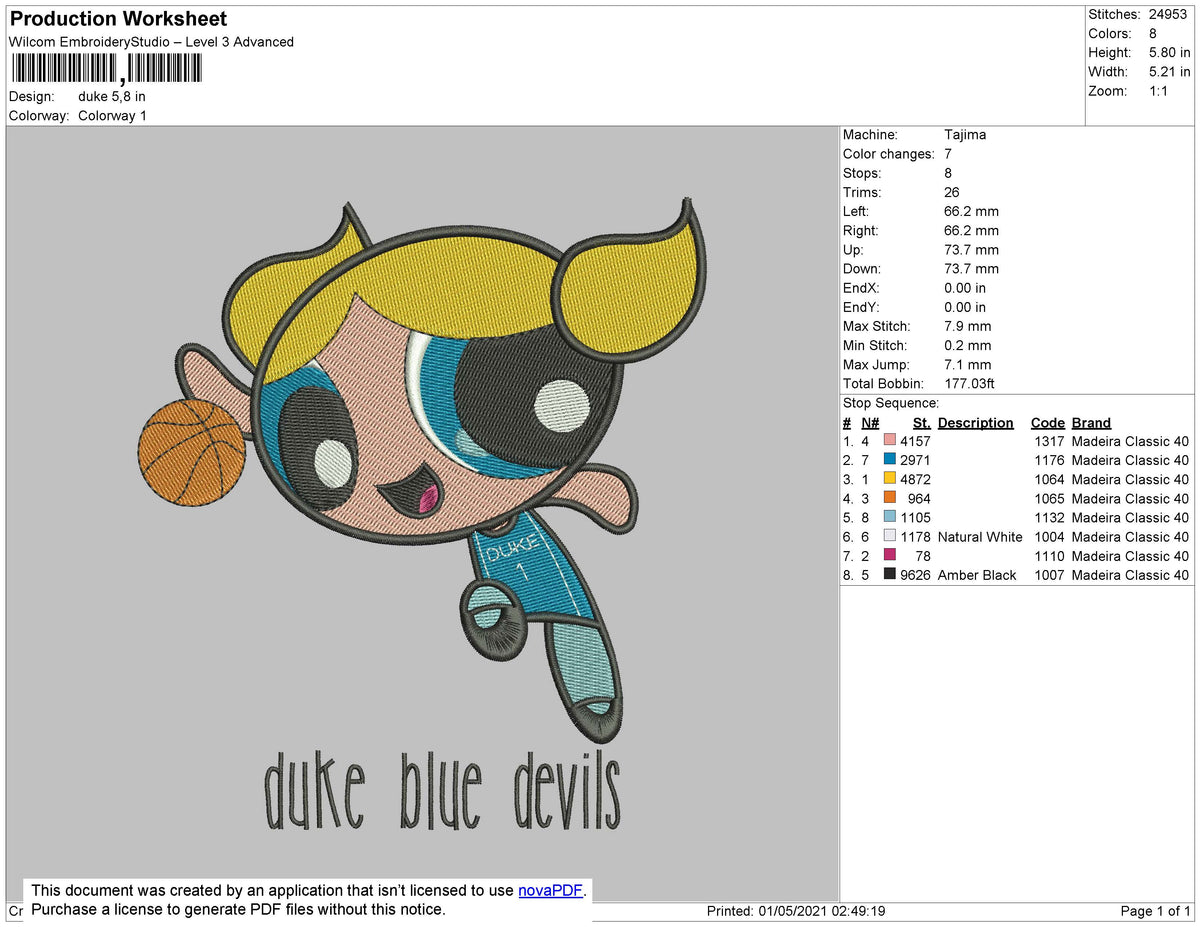Click the pink thread swatch 1317
Screen dimensions: 1200x927
(890, 441)
